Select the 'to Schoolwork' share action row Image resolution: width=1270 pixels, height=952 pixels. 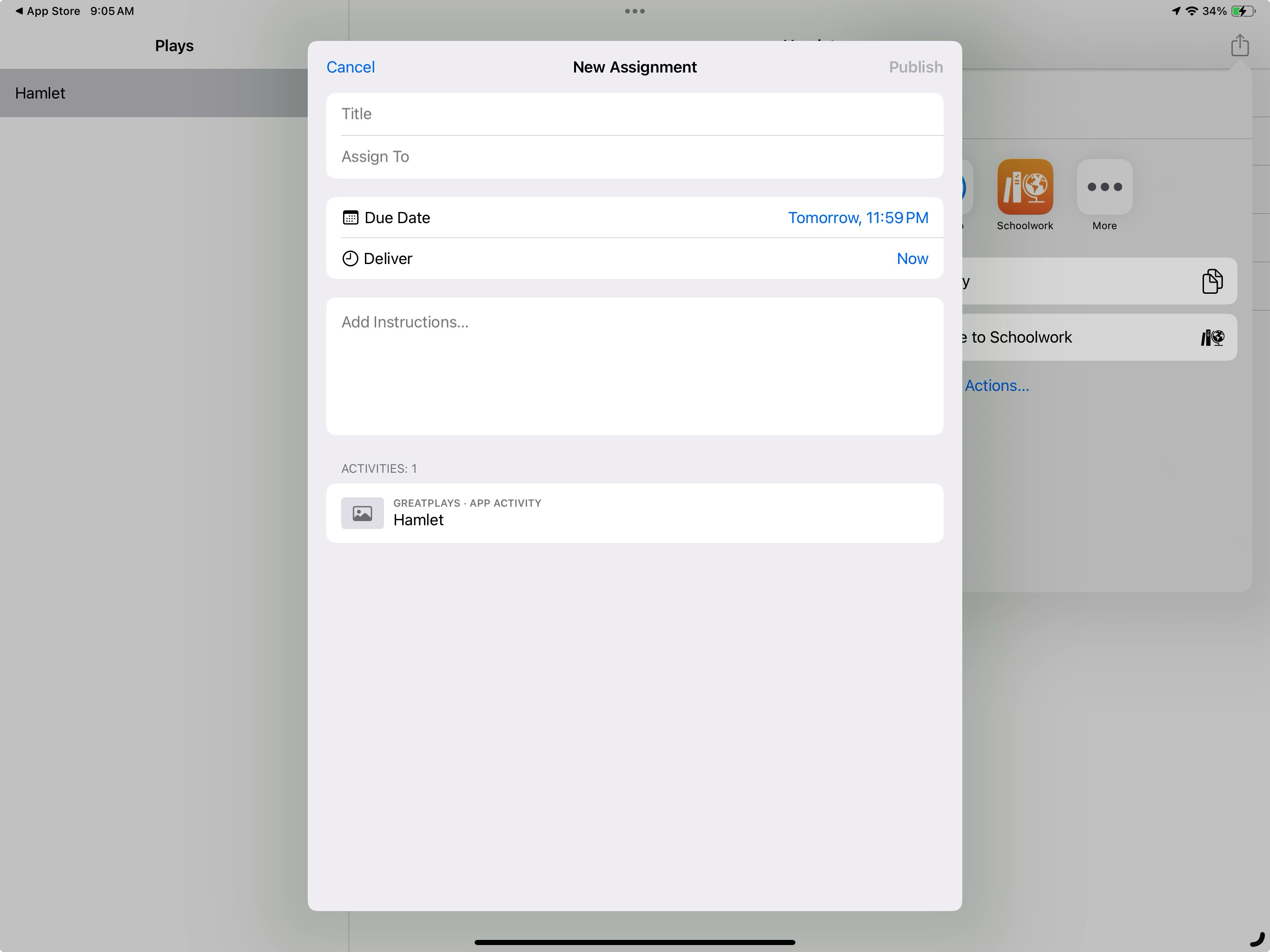pos(1091,337)
